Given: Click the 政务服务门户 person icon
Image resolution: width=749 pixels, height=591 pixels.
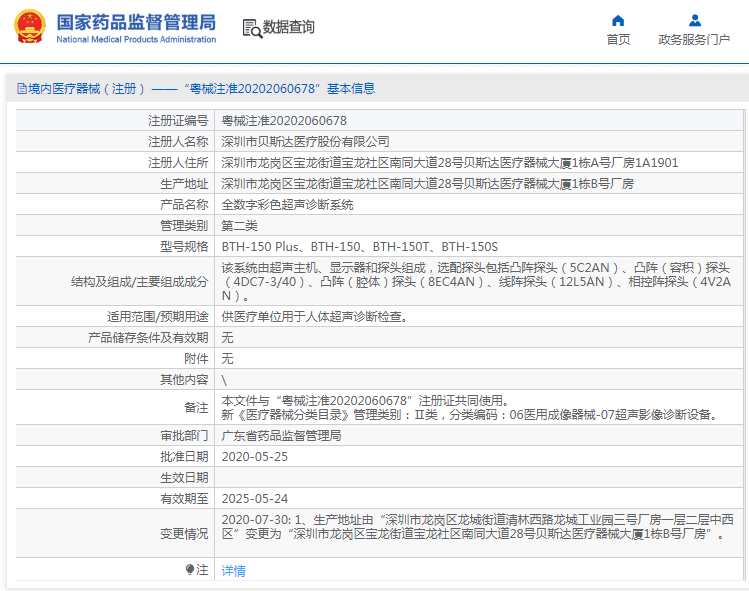Looking at the screenshot, I should click(694, 20).
